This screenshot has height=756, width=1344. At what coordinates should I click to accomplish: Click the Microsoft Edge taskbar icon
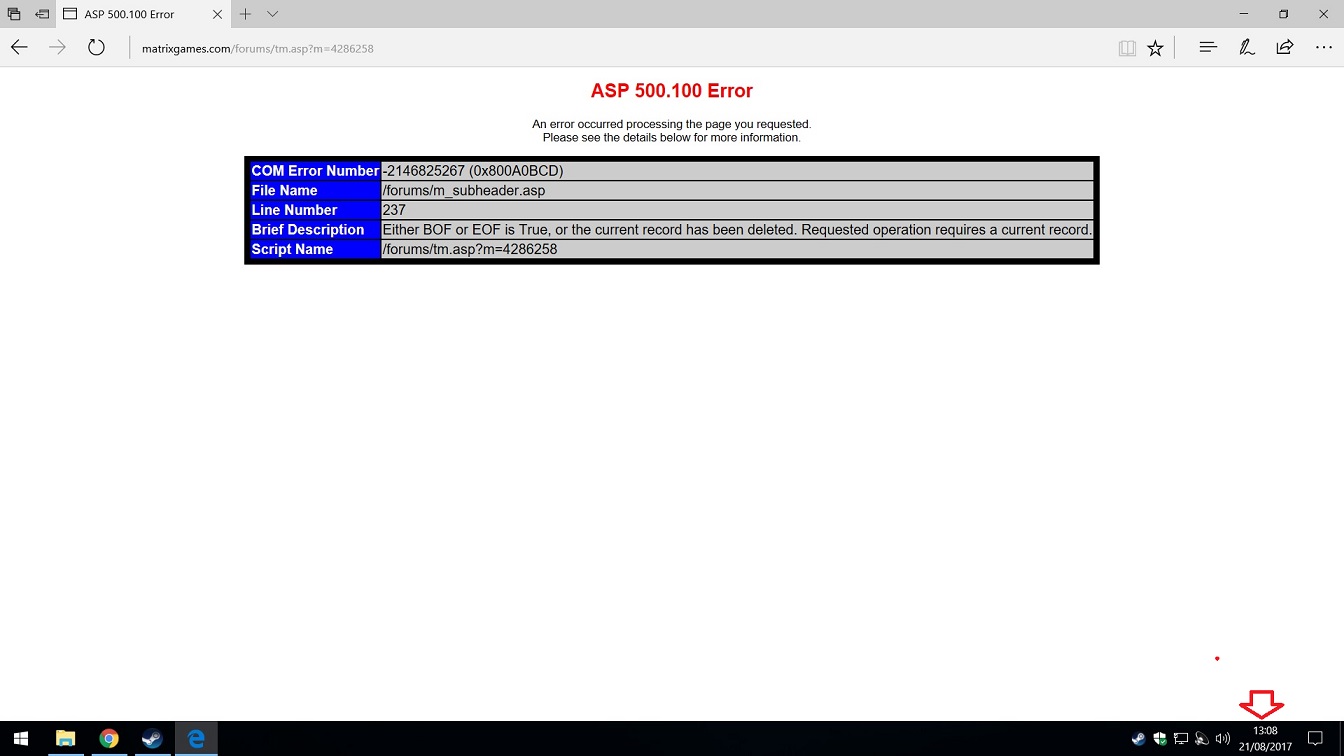coord(196,739)
